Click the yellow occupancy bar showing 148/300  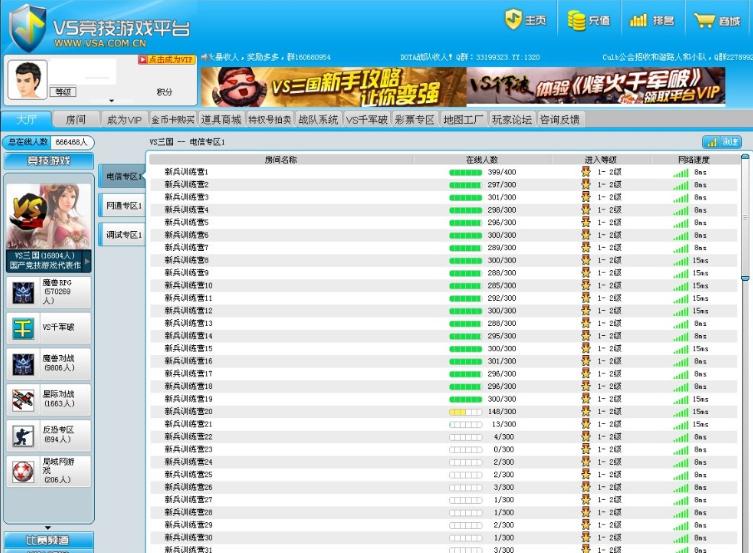coord(465,412)
